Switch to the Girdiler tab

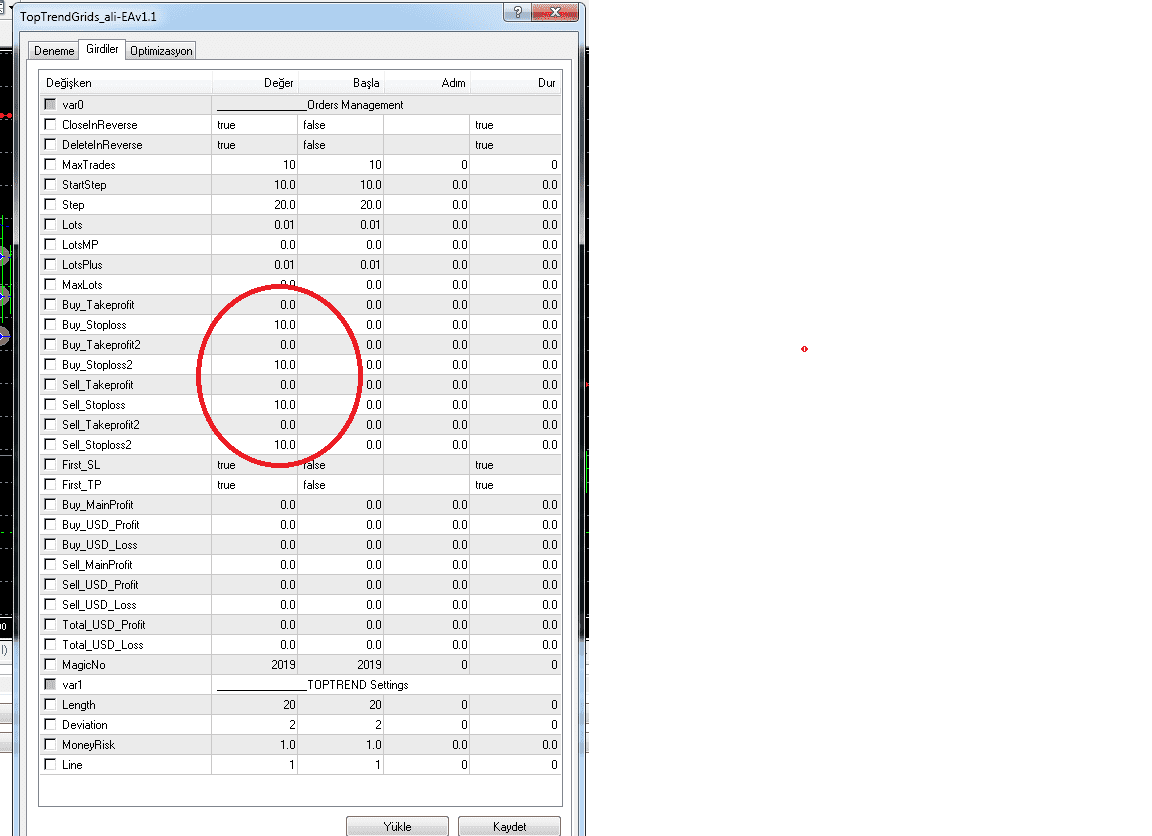point(102,49)
